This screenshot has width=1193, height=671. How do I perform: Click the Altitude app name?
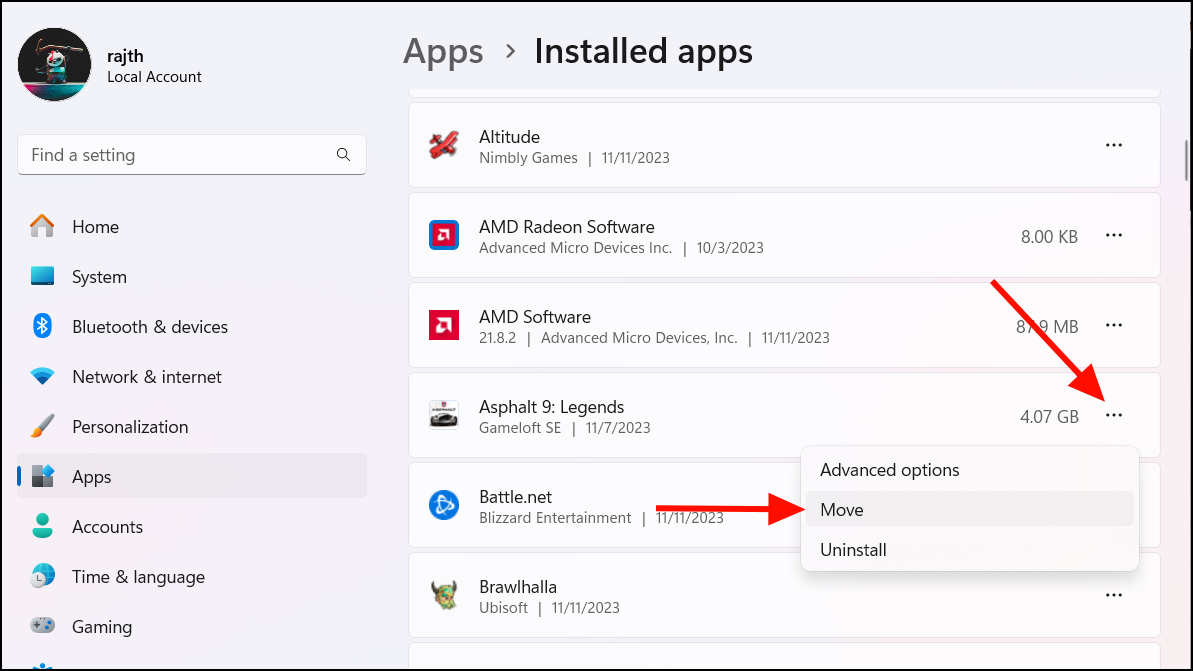[x=509, y=137]
